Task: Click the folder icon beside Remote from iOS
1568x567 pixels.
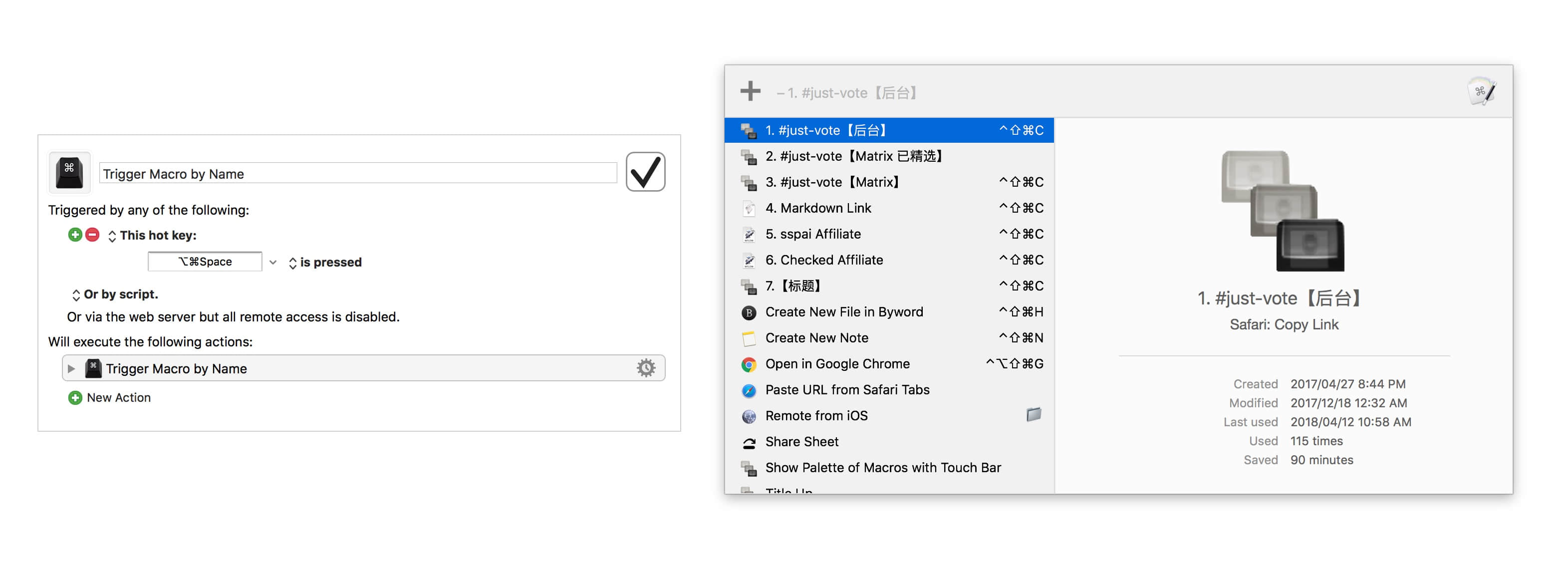Action: point(1033,415)
